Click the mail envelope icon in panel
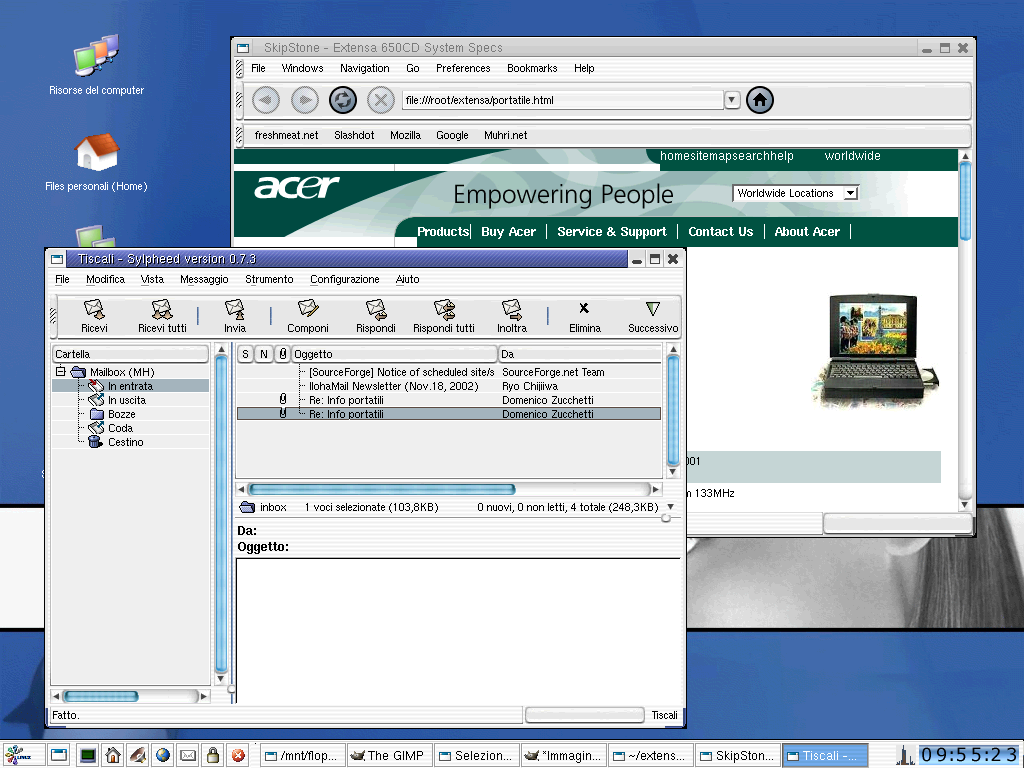This screenshot has height=768, width=1024. [188, 756]
